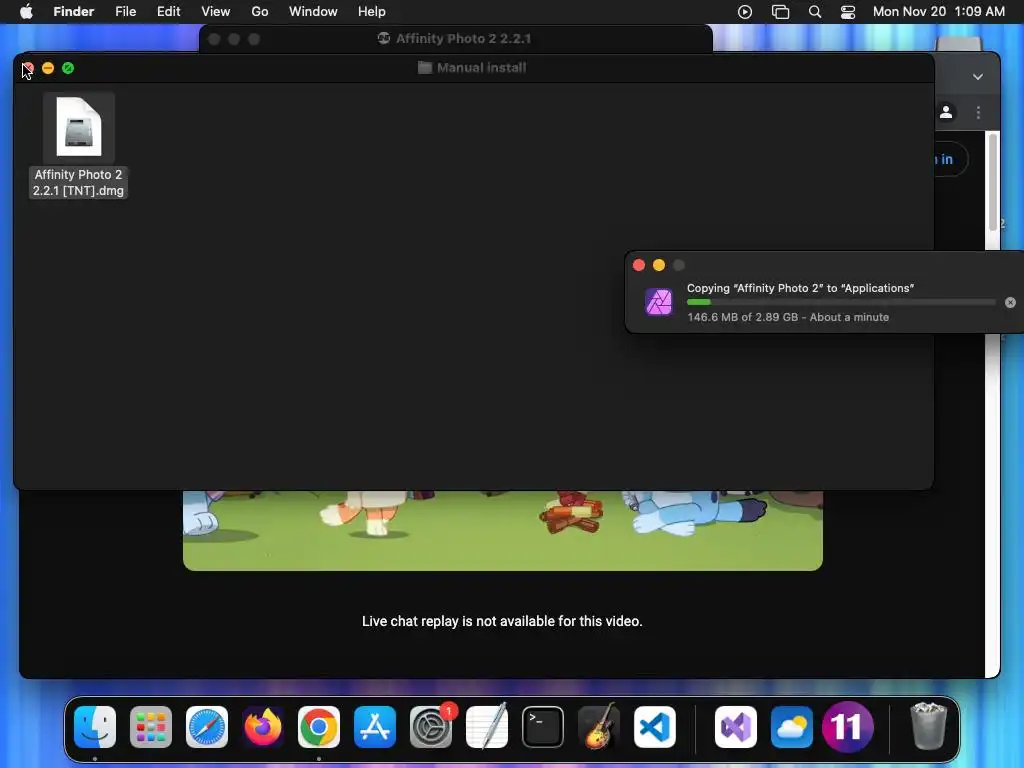This screenshot has height=768, width=1024.
Task: Click the copy progress bar
Action: pos(841,302)
